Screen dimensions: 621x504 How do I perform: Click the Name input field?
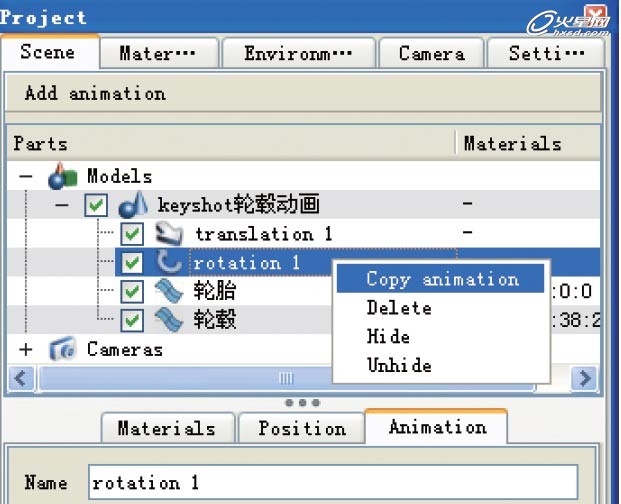point(333,483)
